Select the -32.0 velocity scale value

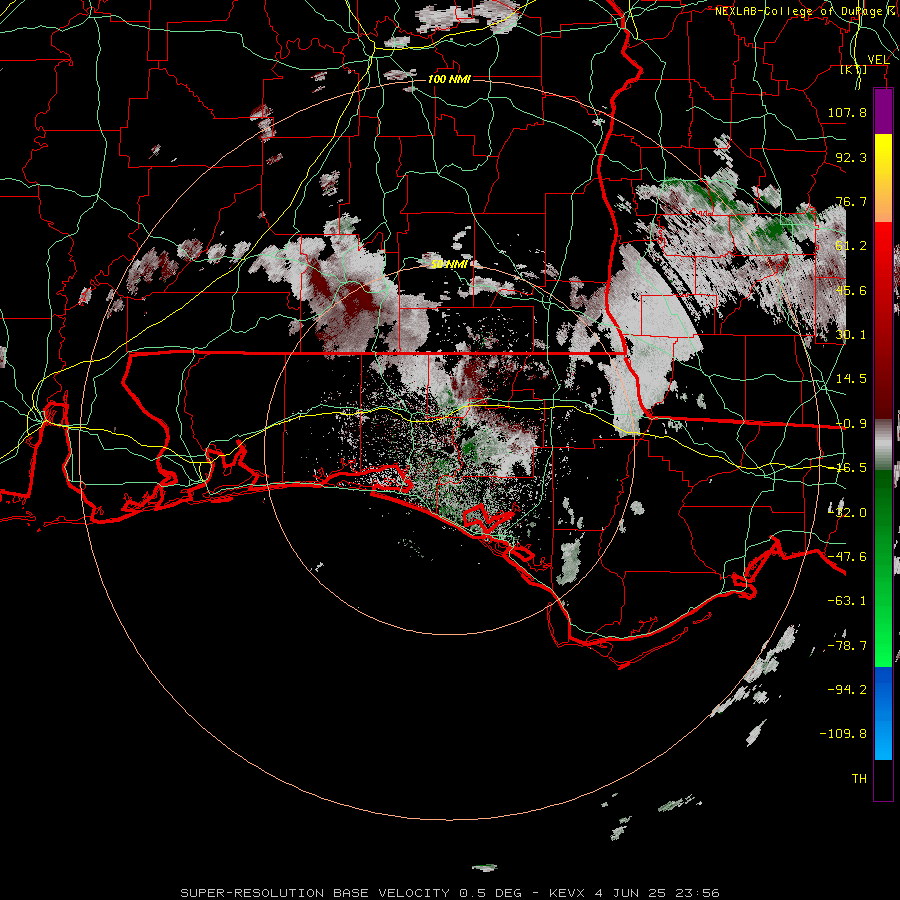click(x=848, y=513)
